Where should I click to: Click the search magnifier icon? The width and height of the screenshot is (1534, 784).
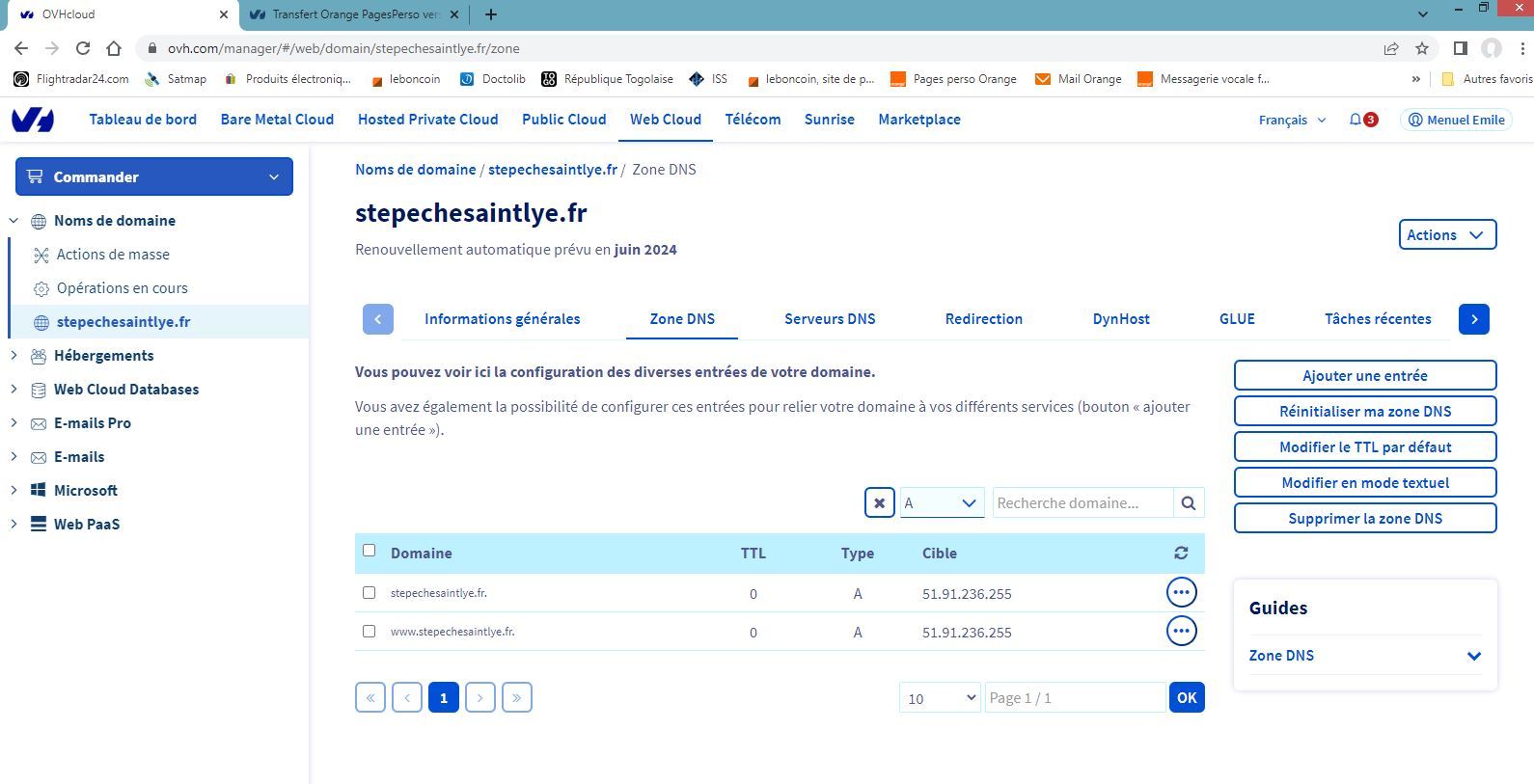tap(1189, 502)
